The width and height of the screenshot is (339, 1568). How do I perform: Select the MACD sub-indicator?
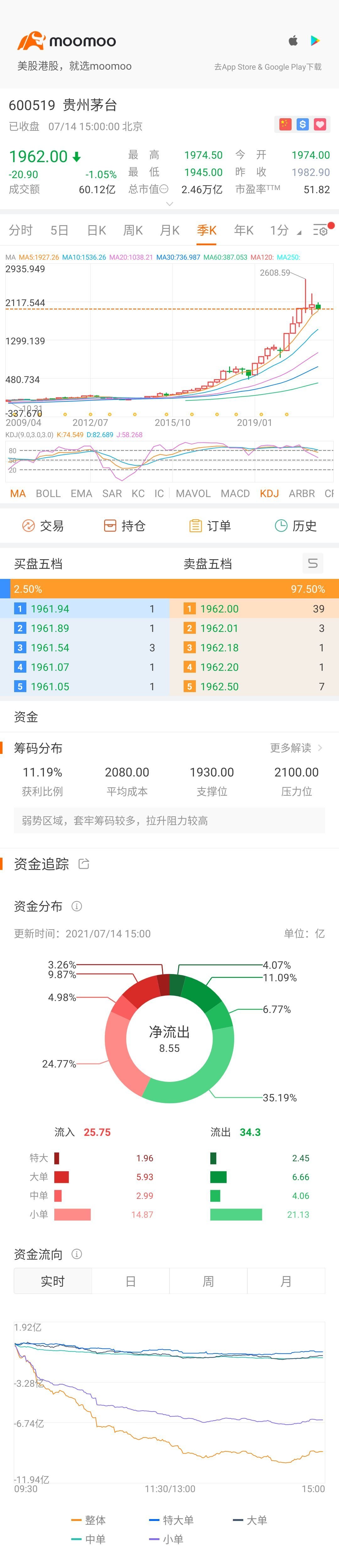pyautogui.click(x=235, y=494)
